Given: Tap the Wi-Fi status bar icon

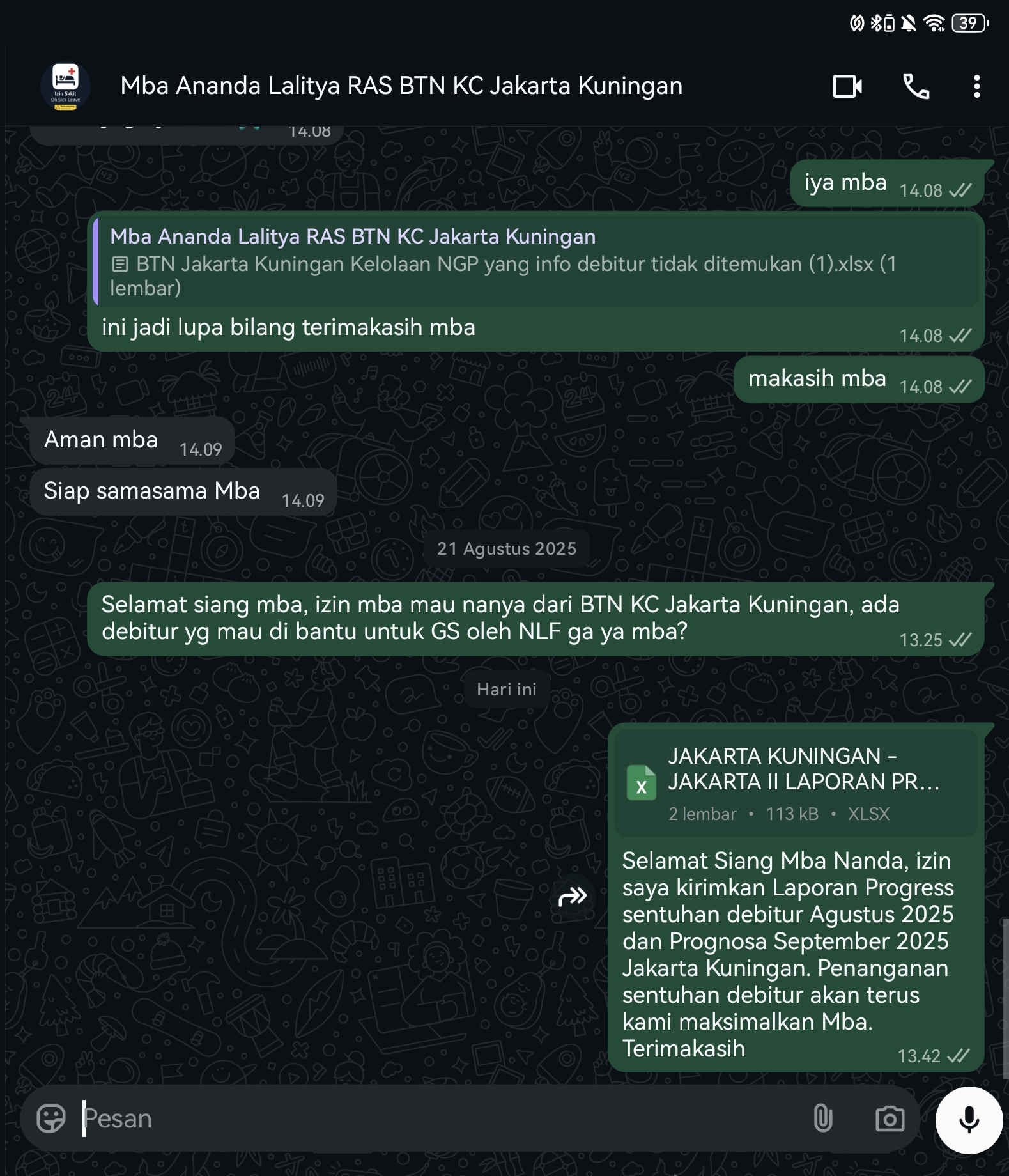Looking at the screenshot, I should tap(935, 24).
